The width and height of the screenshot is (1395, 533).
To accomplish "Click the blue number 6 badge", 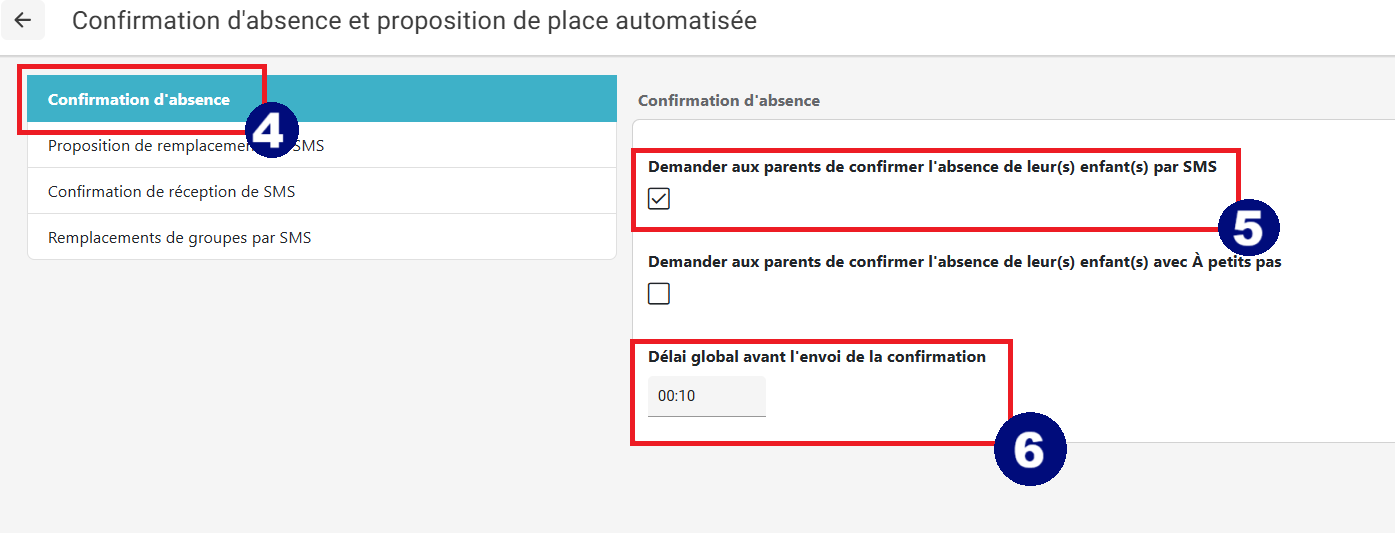I will tap(1029, 449).
